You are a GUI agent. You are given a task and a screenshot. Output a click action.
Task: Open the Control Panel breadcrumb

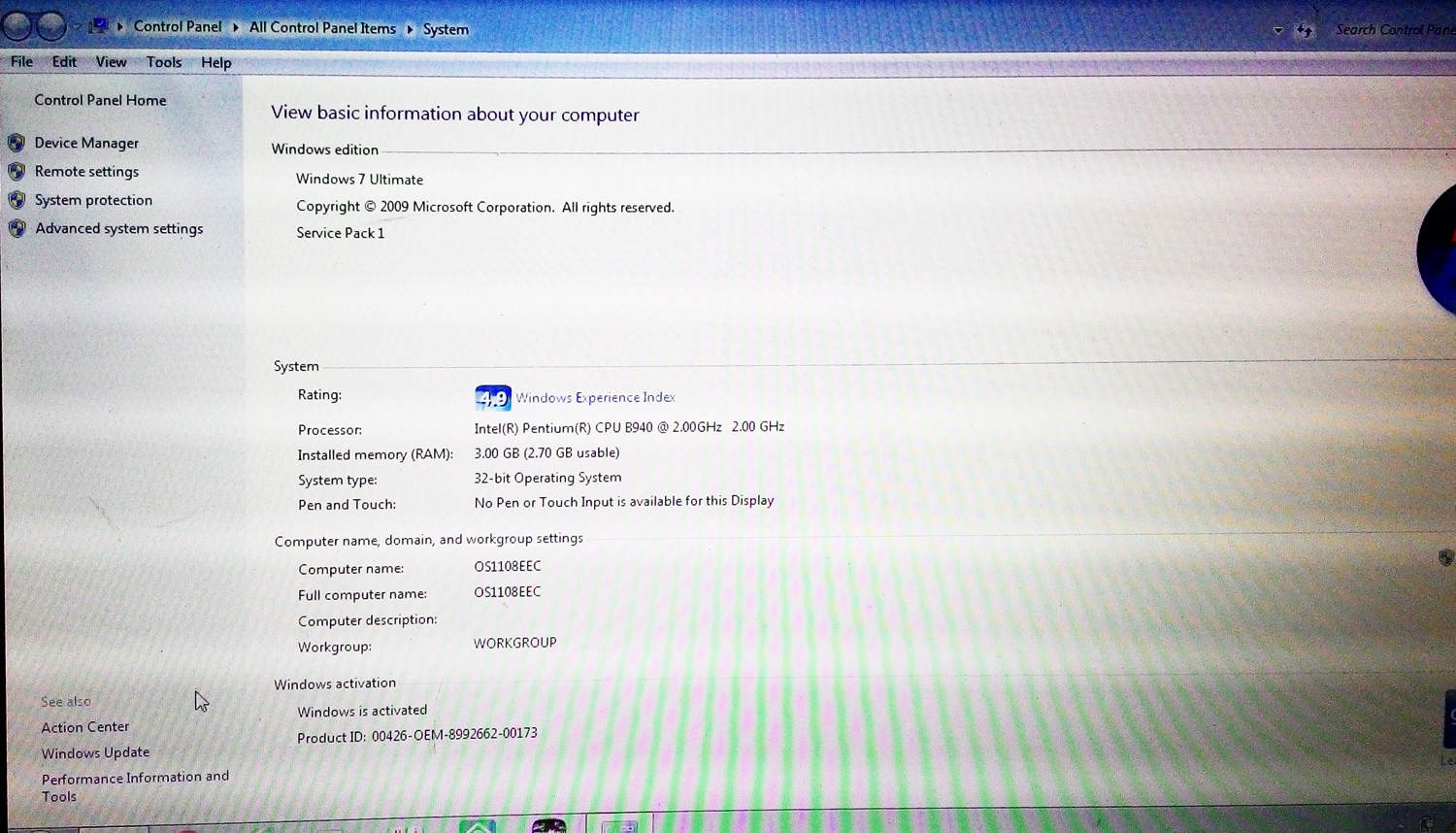coord(178,27)
